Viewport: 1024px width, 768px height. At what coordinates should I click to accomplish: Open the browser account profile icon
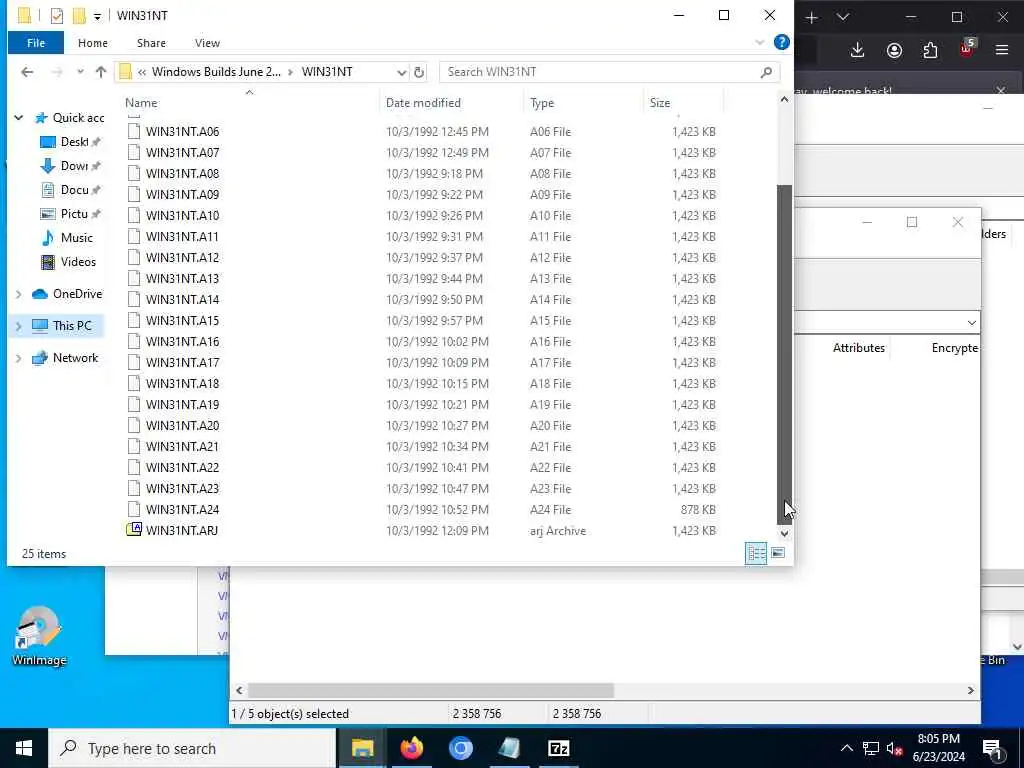tap(894, 50)
